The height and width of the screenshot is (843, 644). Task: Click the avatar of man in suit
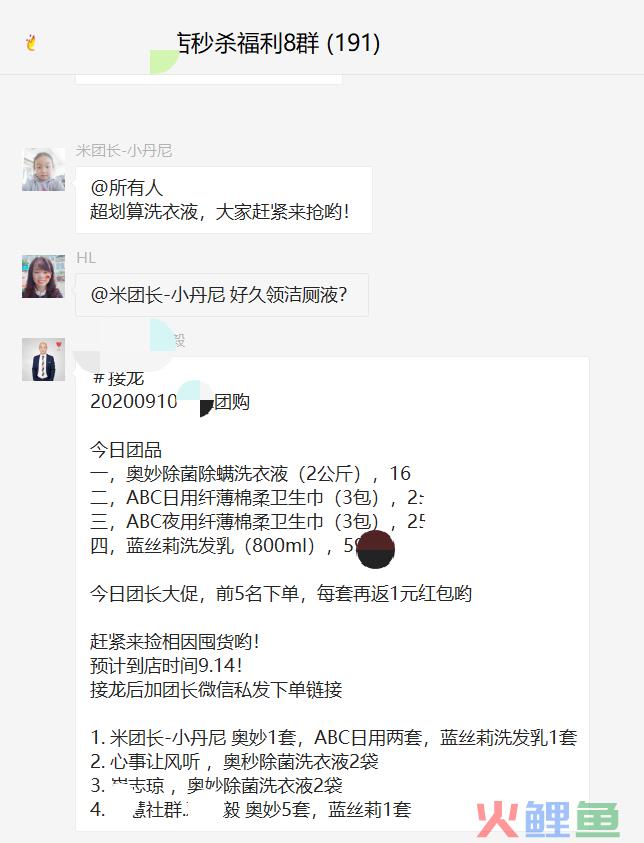44,360
